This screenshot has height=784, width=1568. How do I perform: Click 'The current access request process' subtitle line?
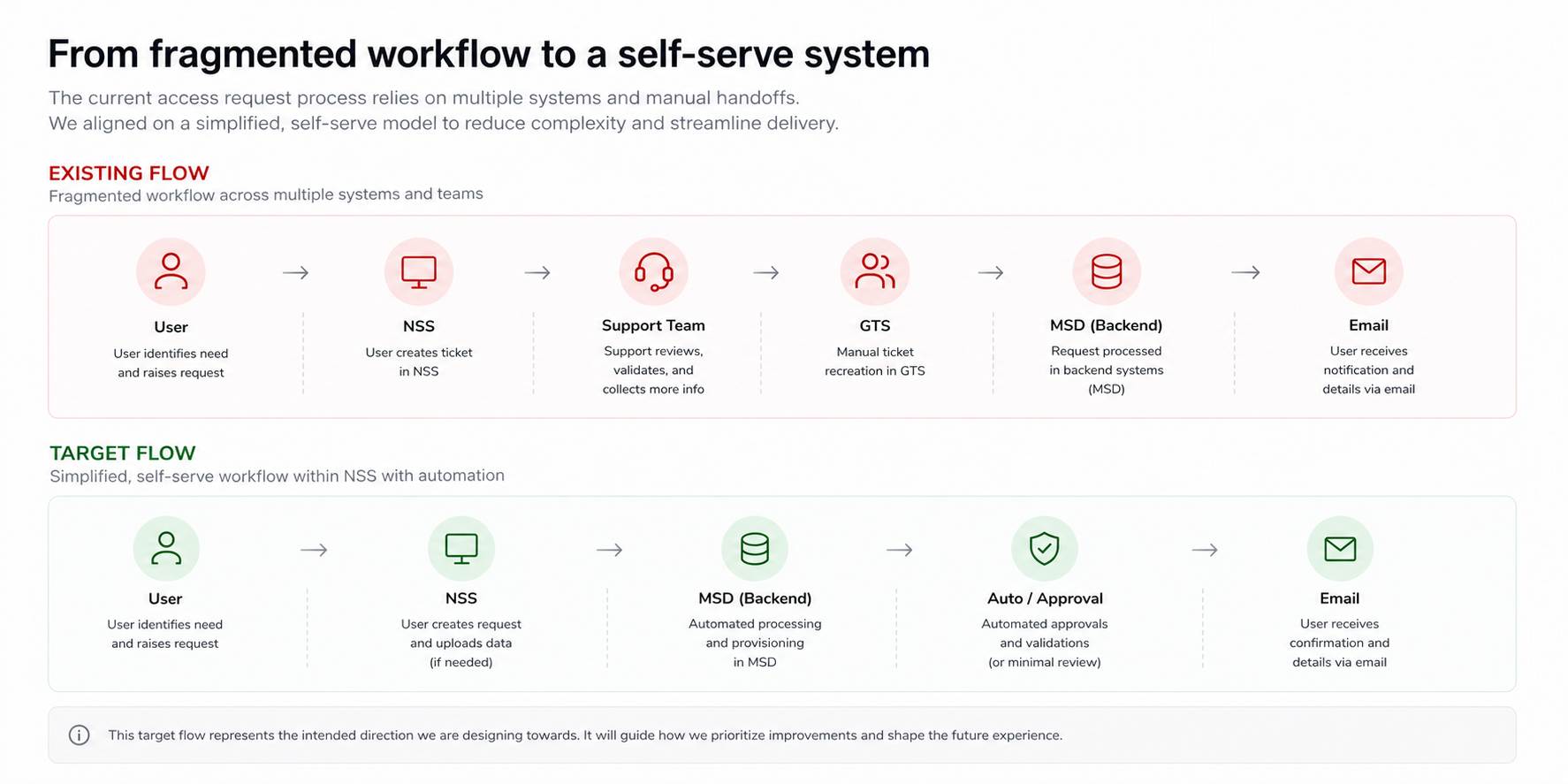(x=424, y=98)
